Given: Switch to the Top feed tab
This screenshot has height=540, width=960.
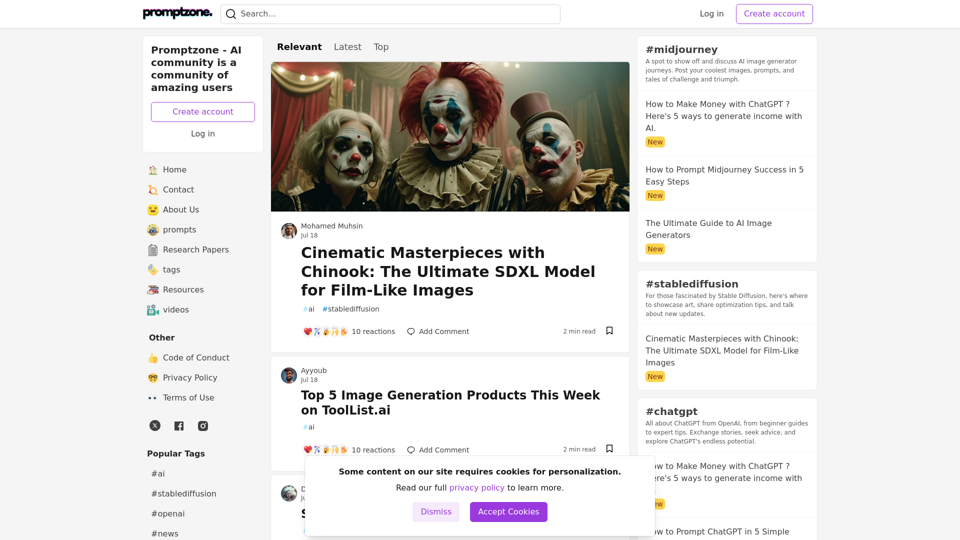Looking at the screenshot, I should click(x=381, y=47).
